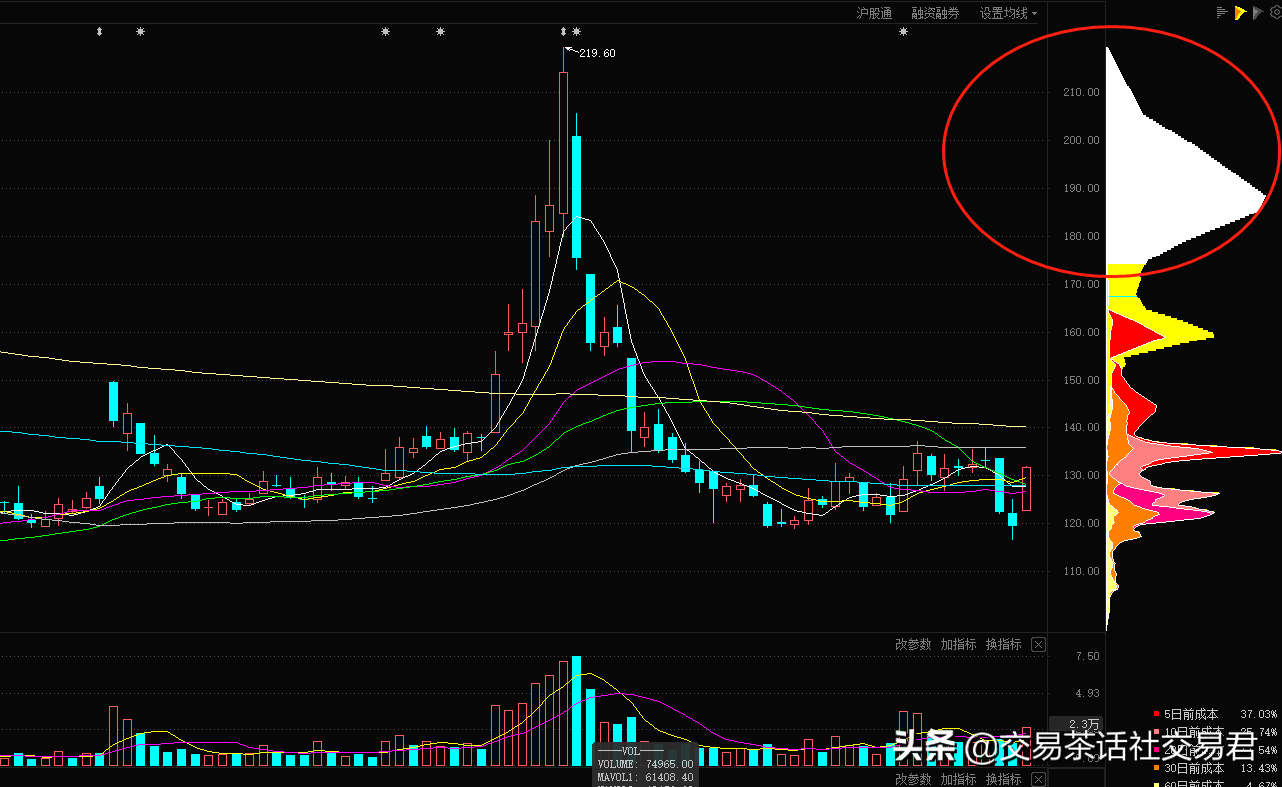Click 改参数 in the volume panel header
Image resolution: width=1282 pixels, height=787 pixels.
click(x=913, y=644)
